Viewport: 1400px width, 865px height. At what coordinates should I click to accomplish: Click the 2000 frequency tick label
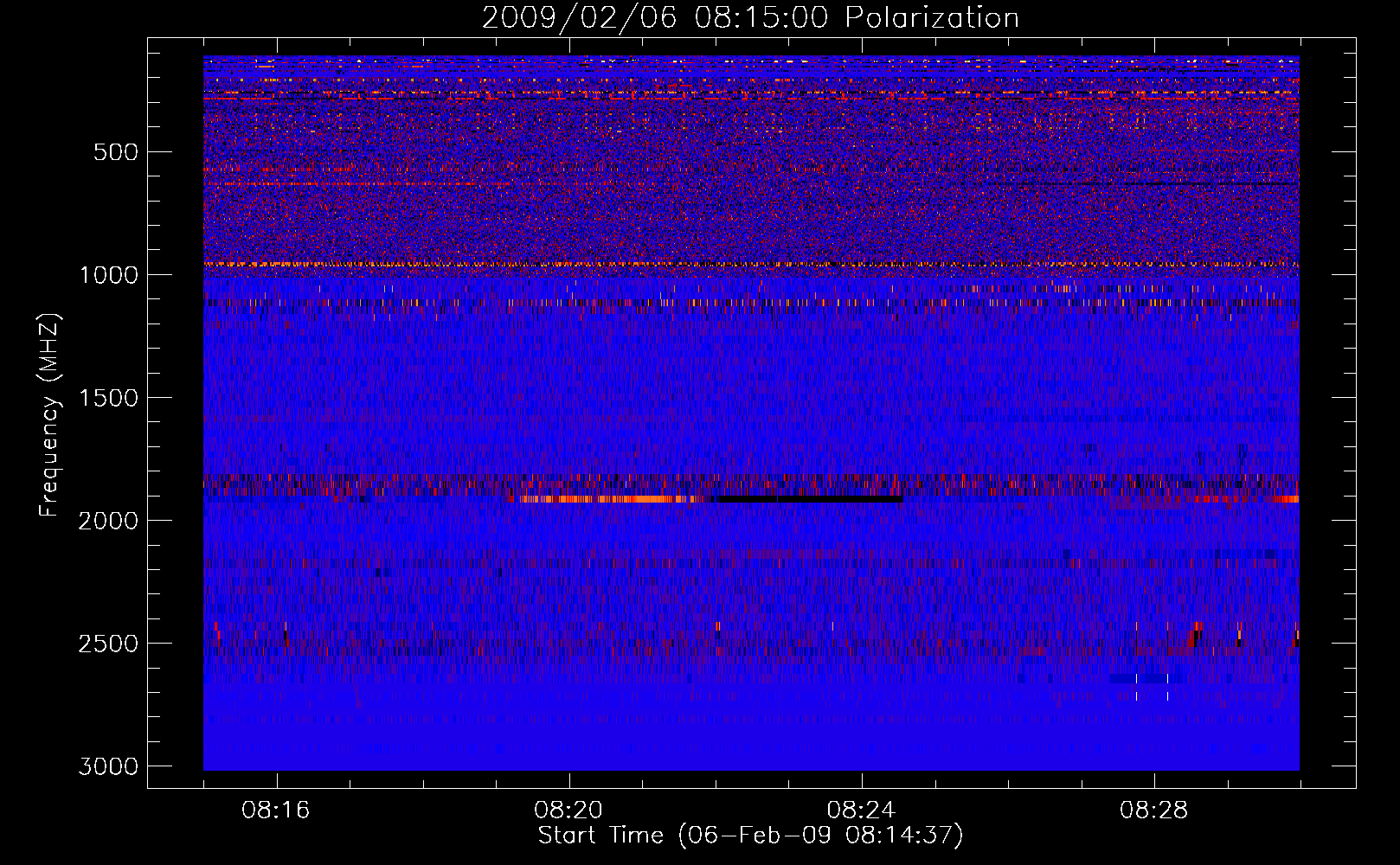point(108,521)
